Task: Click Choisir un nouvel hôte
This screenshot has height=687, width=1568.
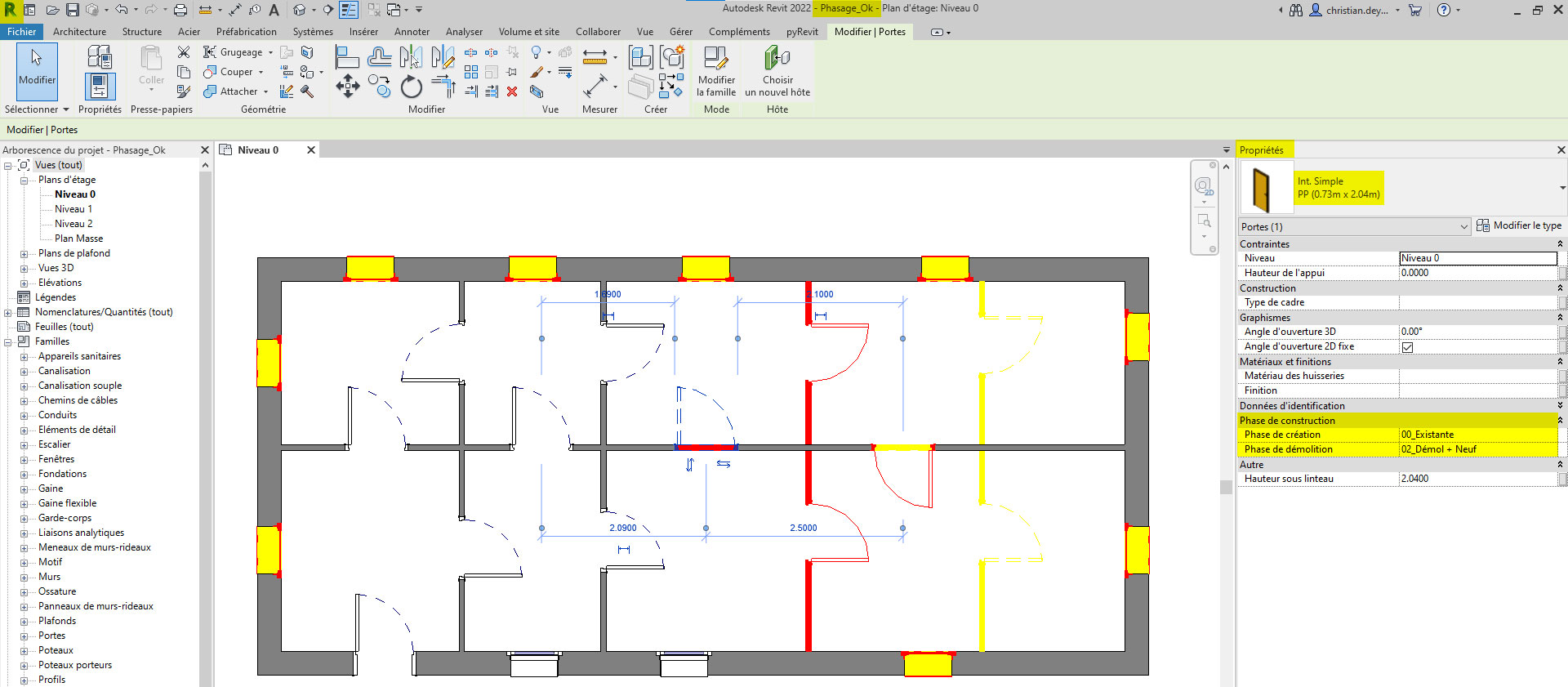Action: (x=777, y=71)
